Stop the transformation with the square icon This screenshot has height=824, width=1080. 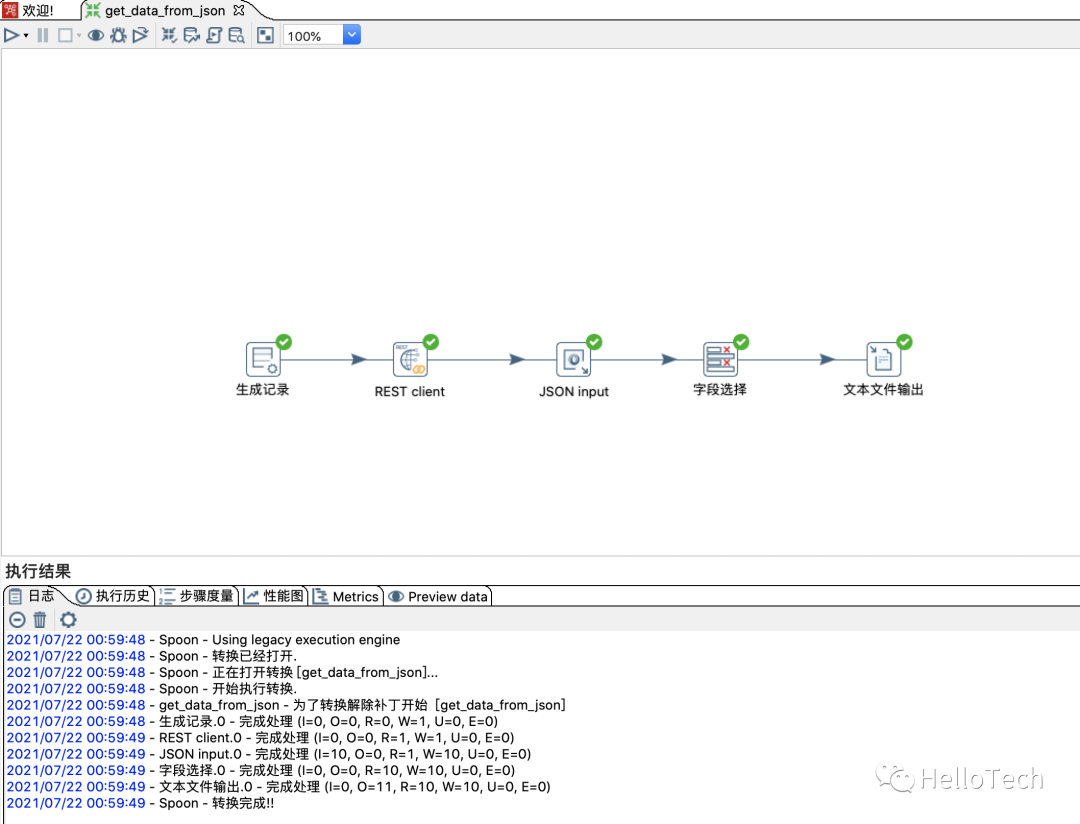pos(65,35)
